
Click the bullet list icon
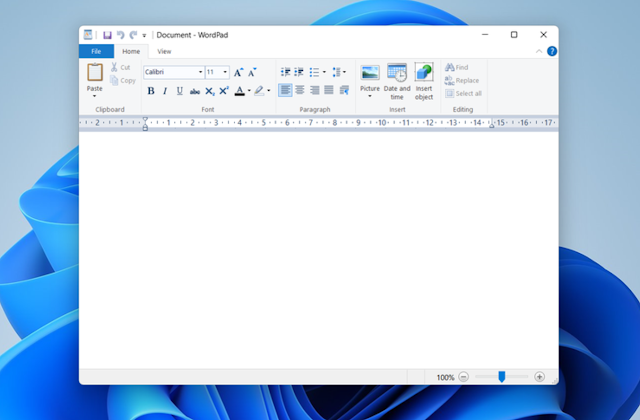click(x=314, y=72)
